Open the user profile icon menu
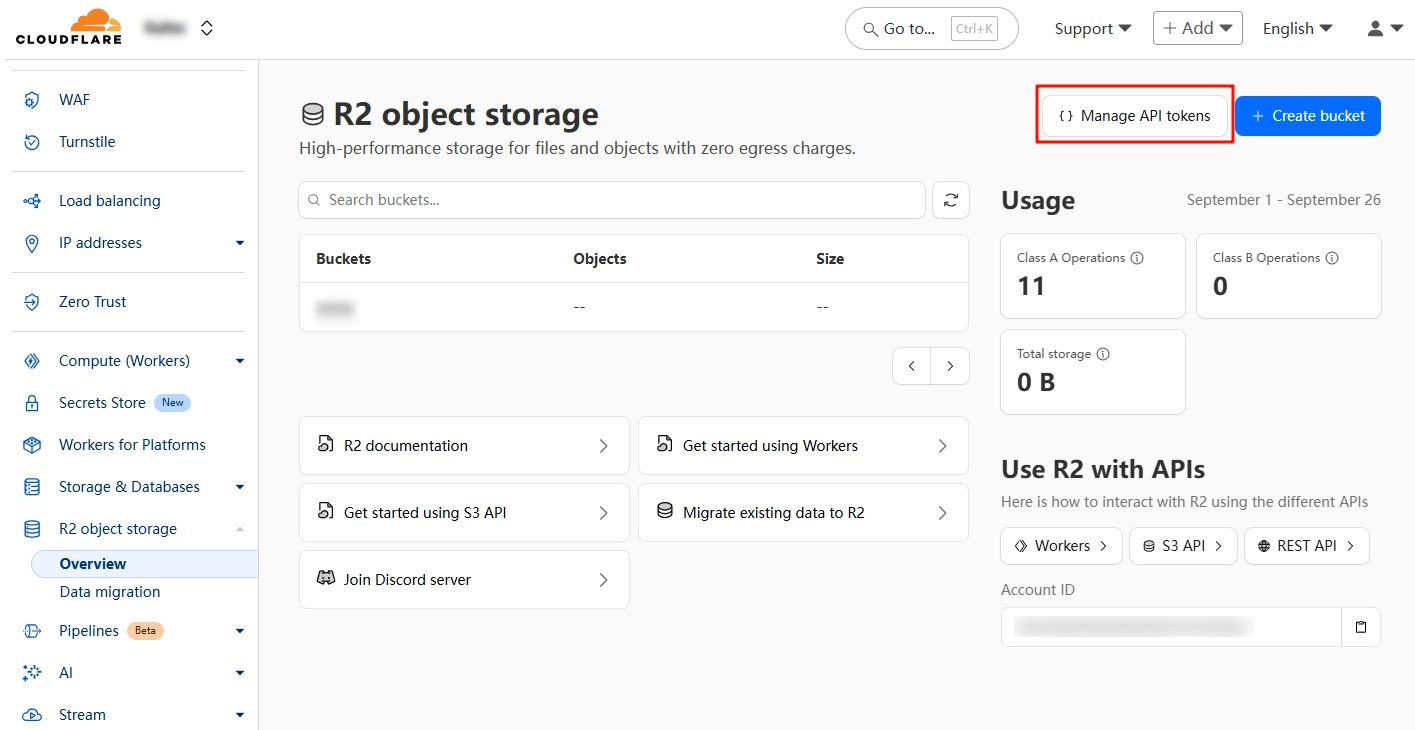The height and width of the screenshot is (730, 1415). tap(1384, 29)
